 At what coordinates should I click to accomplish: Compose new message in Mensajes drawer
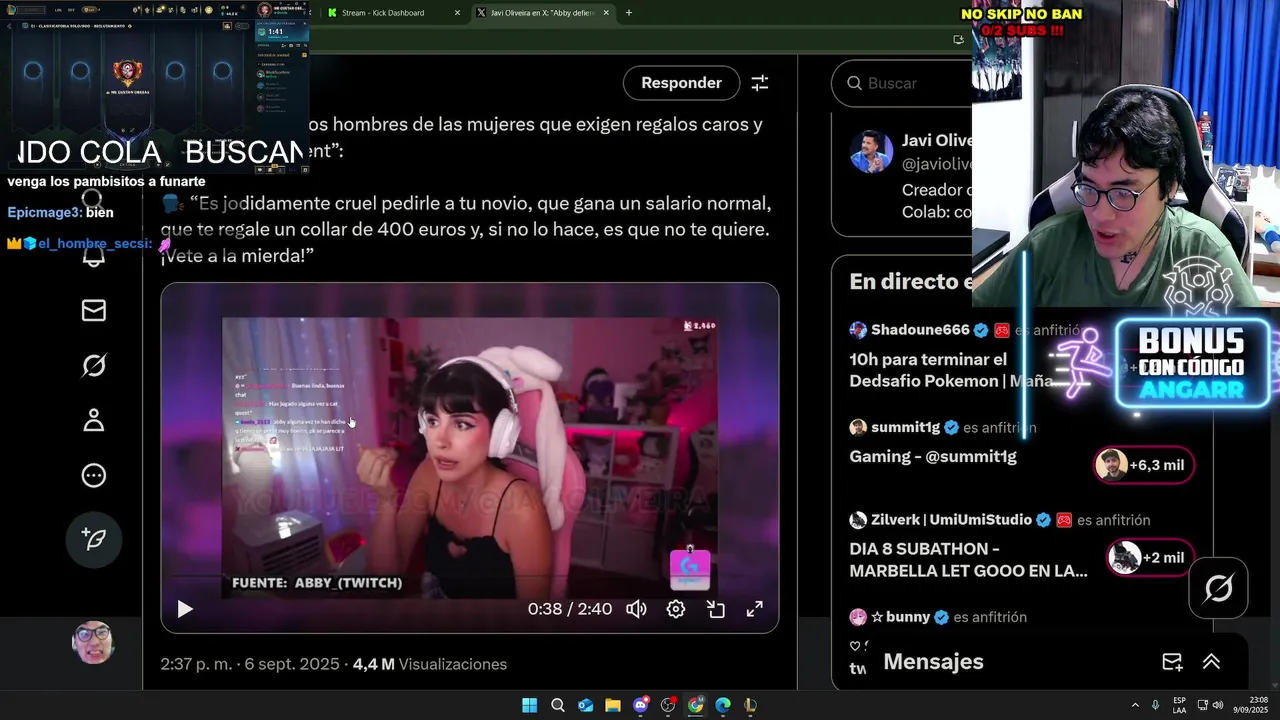point(1172,662)
